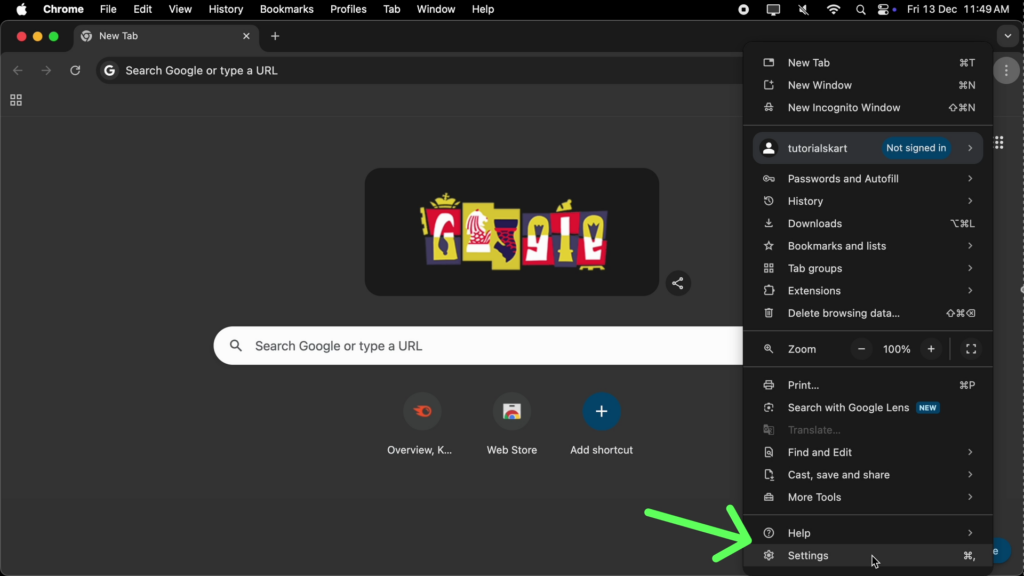The width and height of the screenshot is (1024, 576).
Task: Open Downloads from the menu
Action: click(x=868, y=223)
